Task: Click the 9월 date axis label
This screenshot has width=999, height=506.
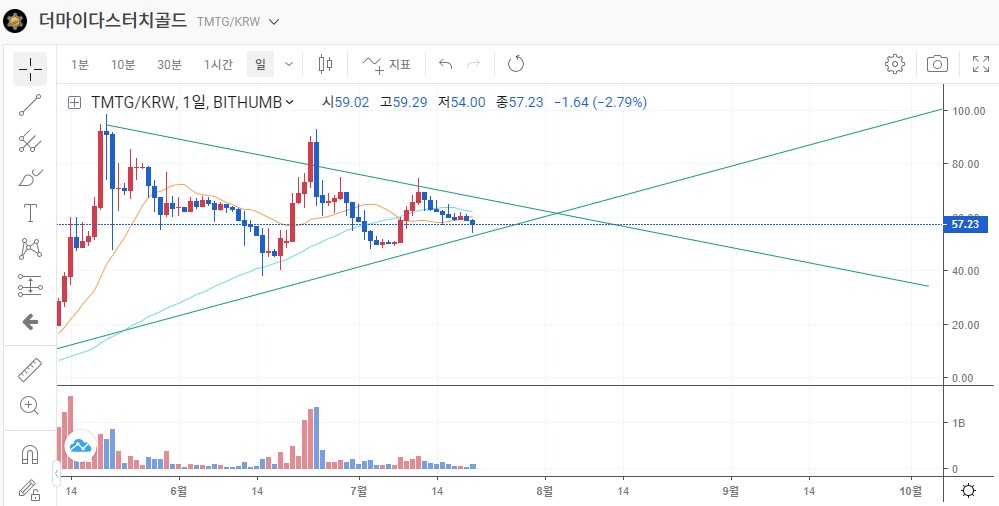Action: click(x=731, y=491)
